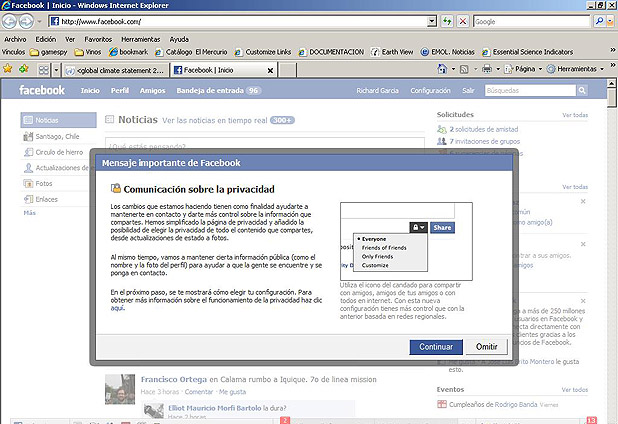
Task: Open the Página dropdown menu
Action: coord(525,69)
